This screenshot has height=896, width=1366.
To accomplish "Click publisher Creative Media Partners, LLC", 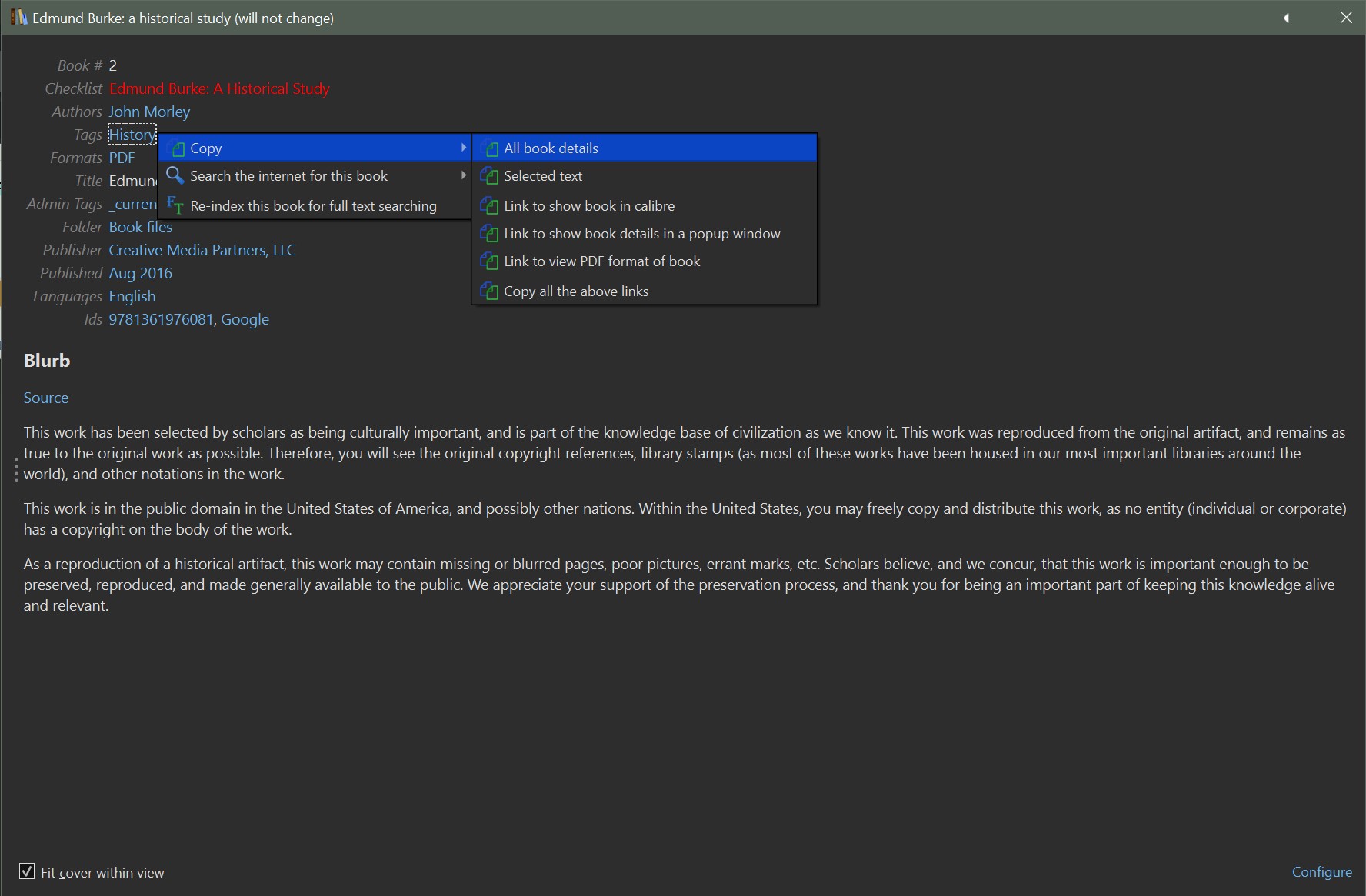I will pos(202,250).
